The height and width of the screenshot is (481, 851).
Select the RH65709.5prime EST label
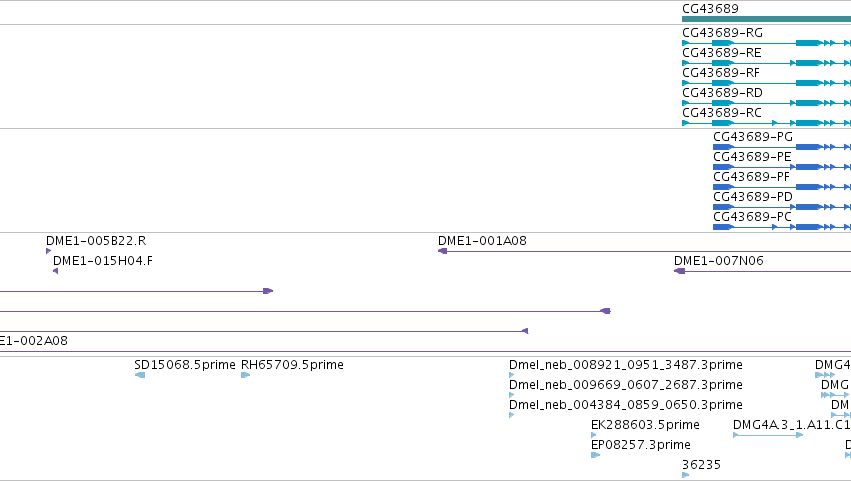(292, 365)
